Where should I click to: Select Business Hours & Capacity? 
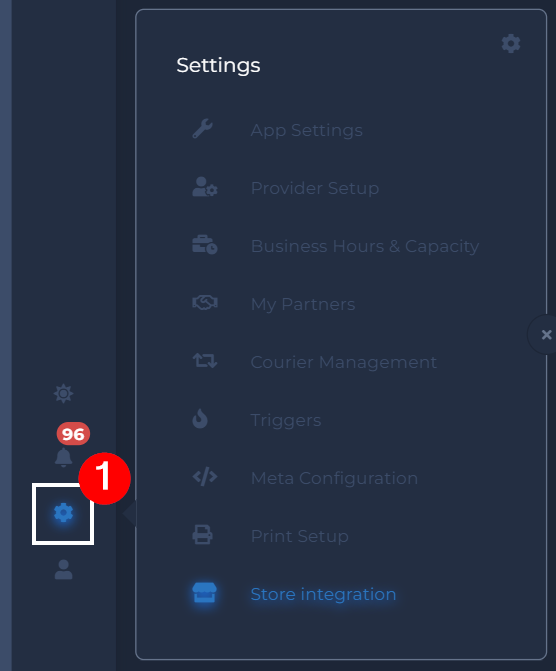point(365,246)
